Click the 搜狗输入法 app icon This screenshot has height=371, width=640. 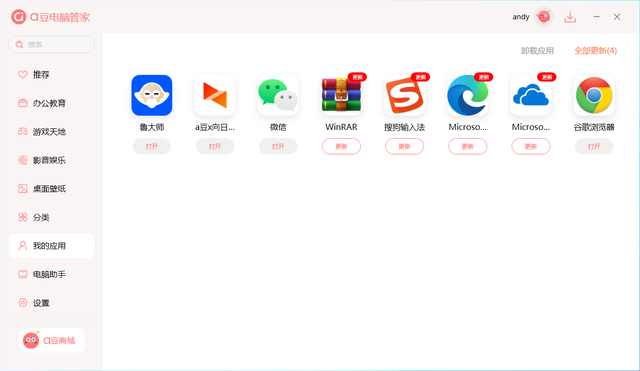404,95
